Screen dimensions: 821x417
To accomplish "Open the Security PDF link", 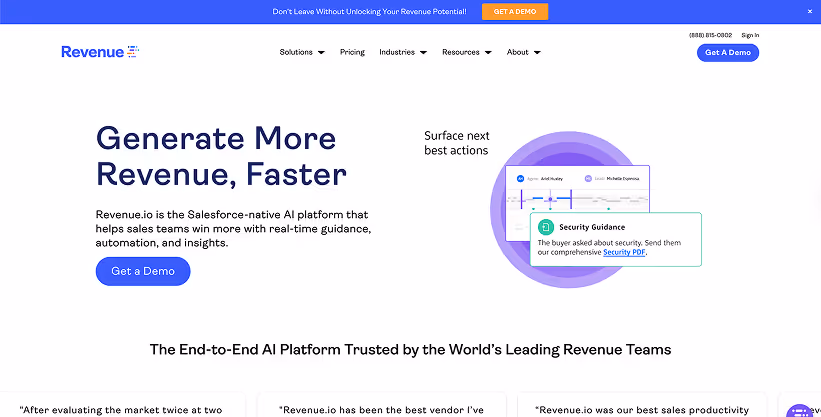I will click(624, 253).
